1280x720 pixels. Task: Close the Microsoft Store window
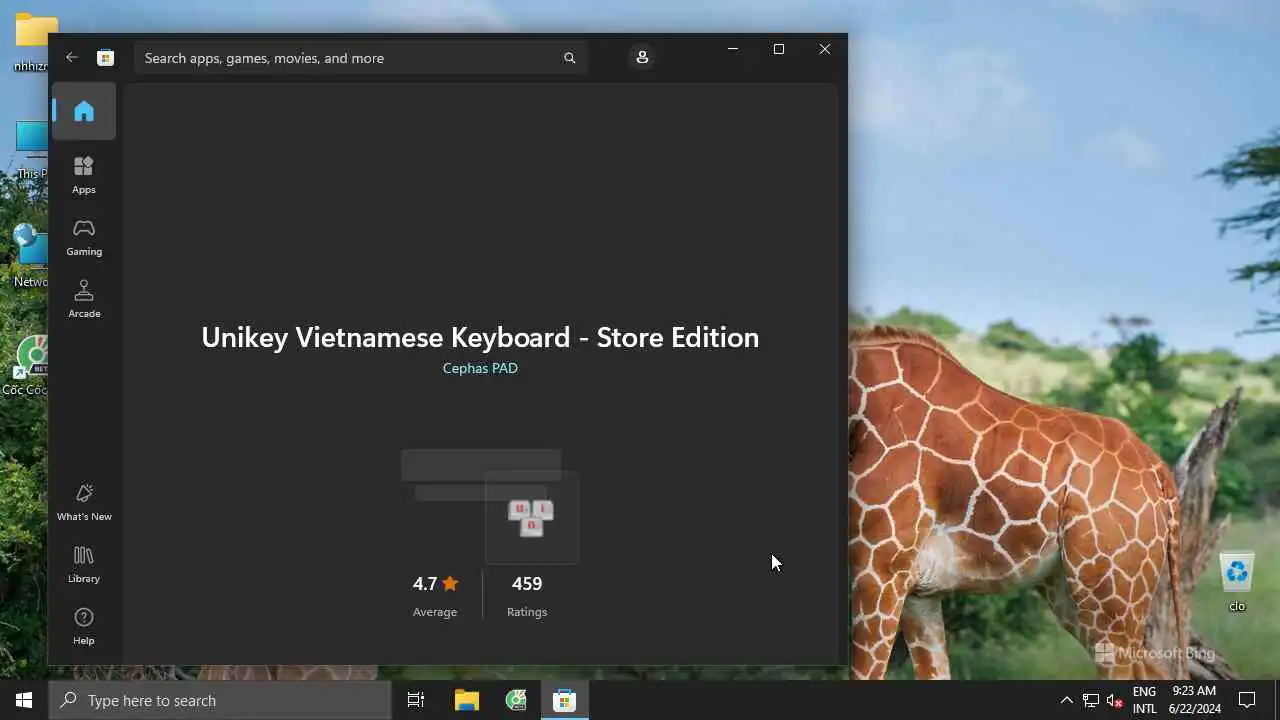point(825,49)
